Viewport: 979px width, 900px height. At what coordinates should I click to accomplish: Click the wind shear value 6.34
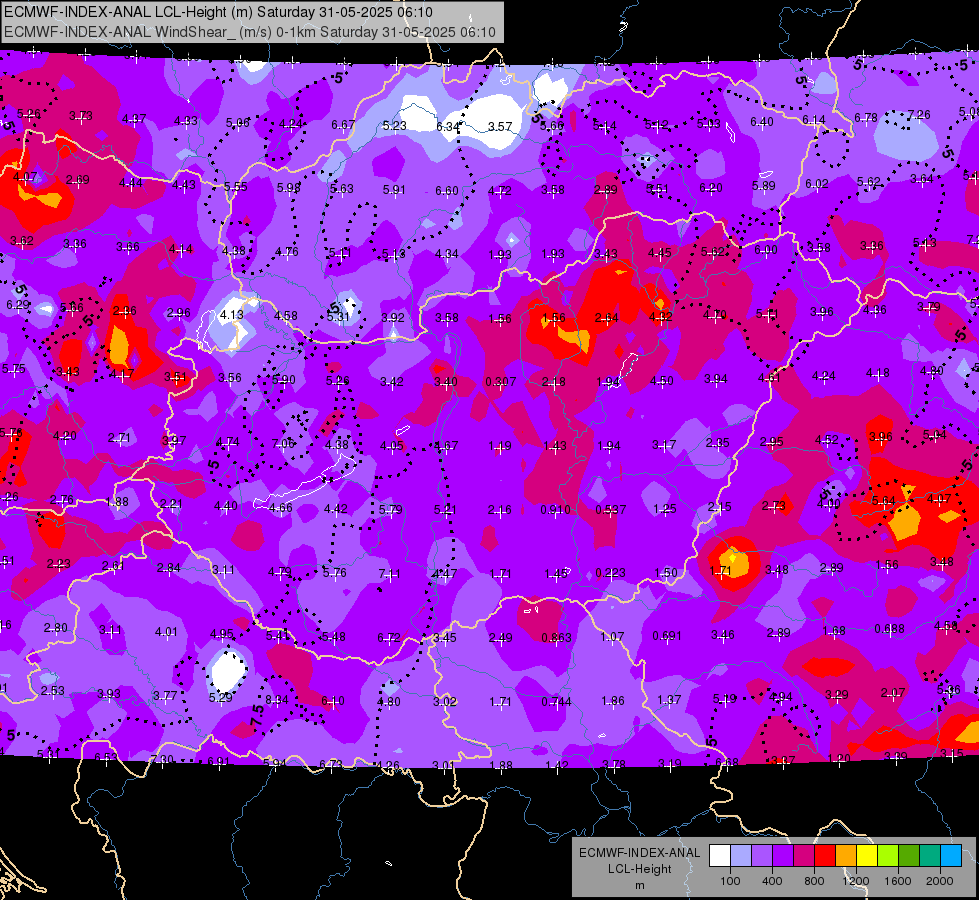click(x=447, y=127)
